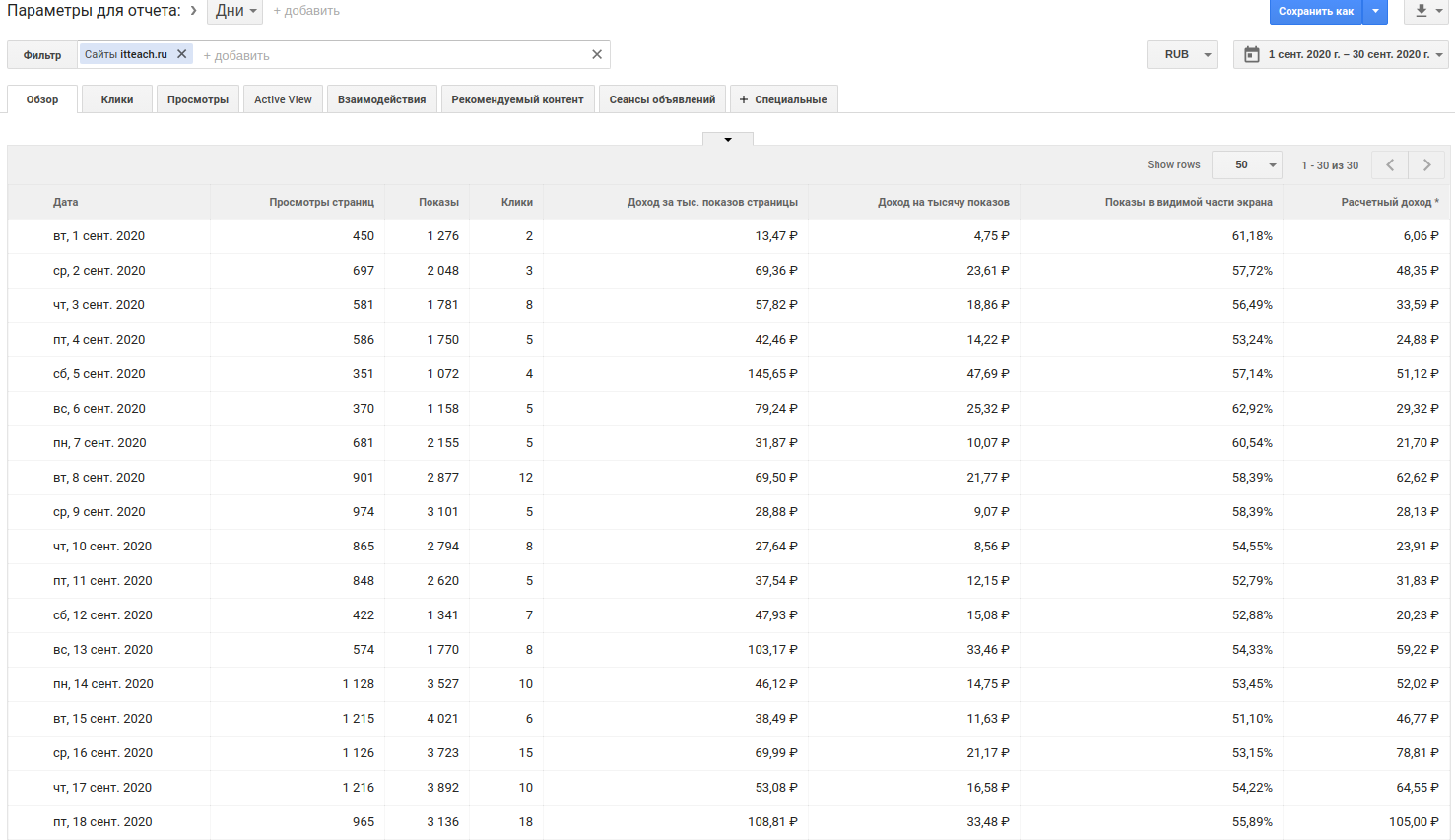Image resolution: width=1455 pixels, height=840 pixels.
Task: Open the RUB currency dropdown
Action: (1182, 54)
